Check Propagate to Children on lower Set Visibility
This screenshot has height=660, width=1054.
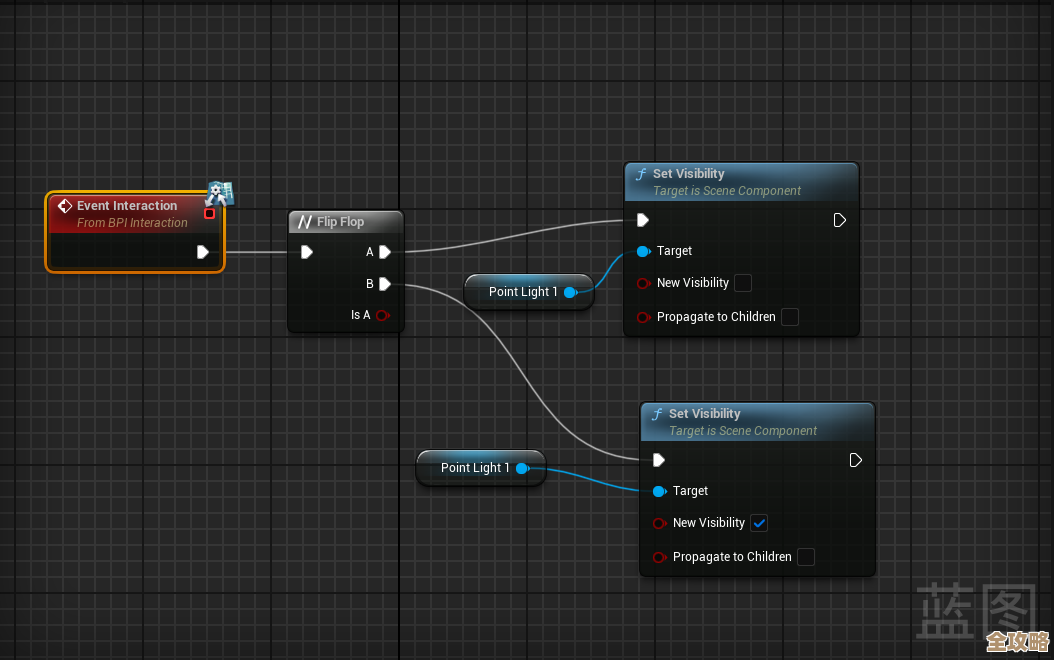tap(806, 557)
